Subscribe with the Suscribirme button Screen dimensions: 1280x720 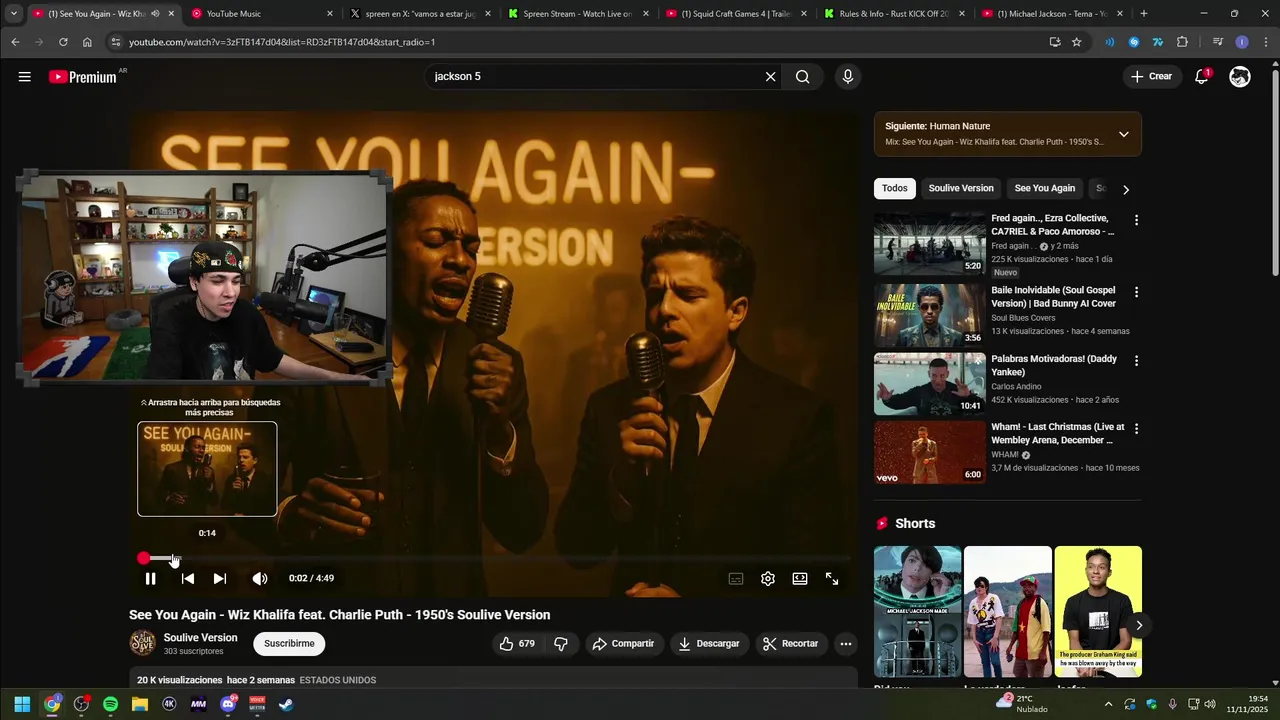pos(289,644)
